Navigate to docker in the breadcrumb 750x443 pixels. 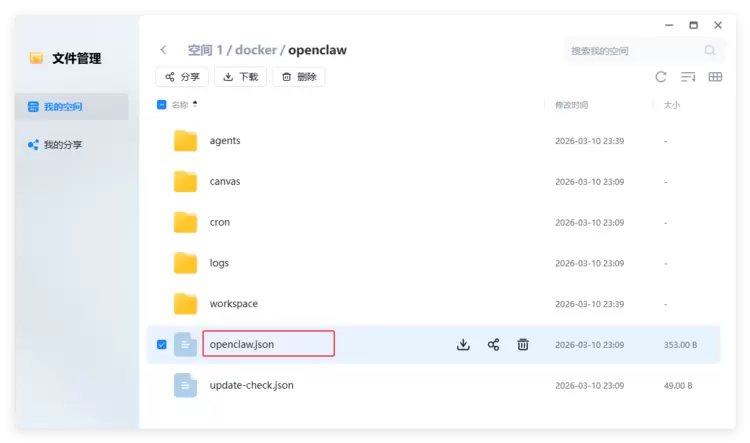click(x=256, y=50)
